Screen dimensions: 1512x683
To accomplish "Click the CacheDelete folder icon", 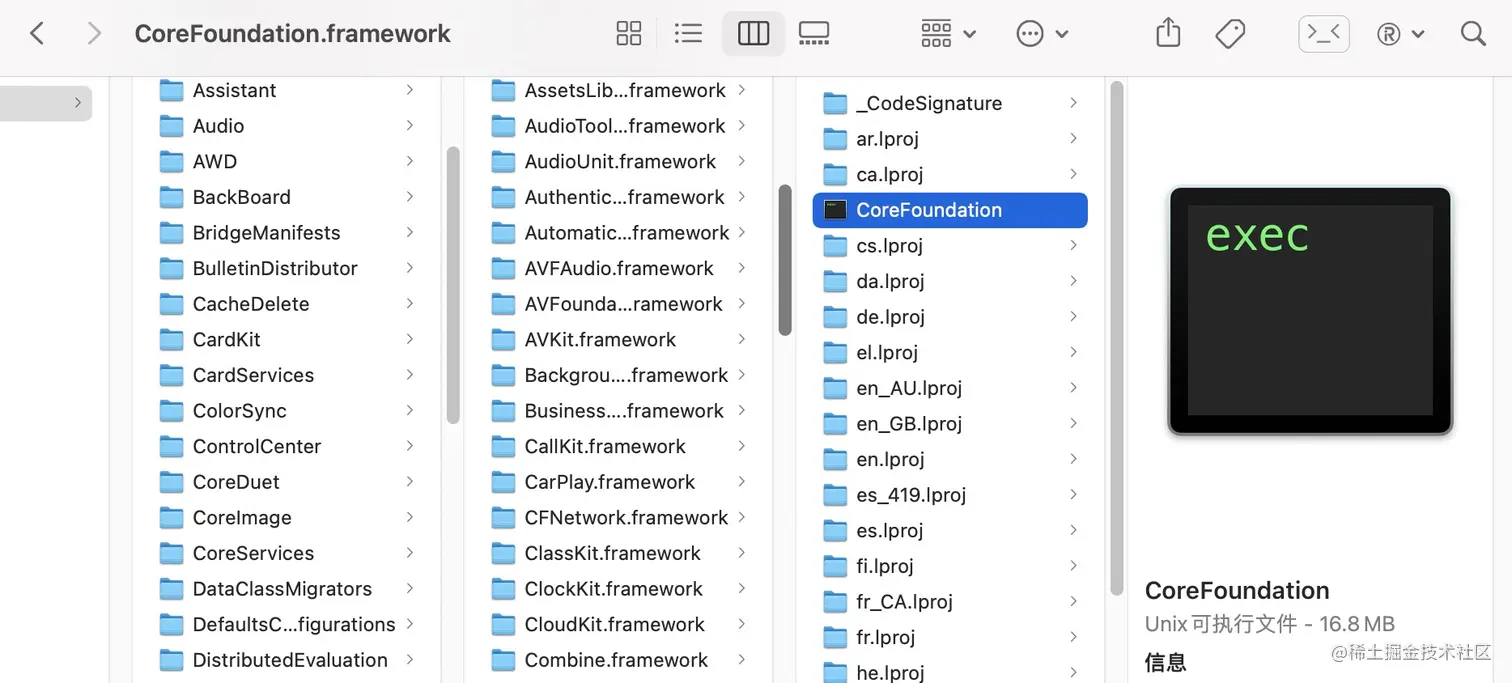I will [x=171, y=305].
